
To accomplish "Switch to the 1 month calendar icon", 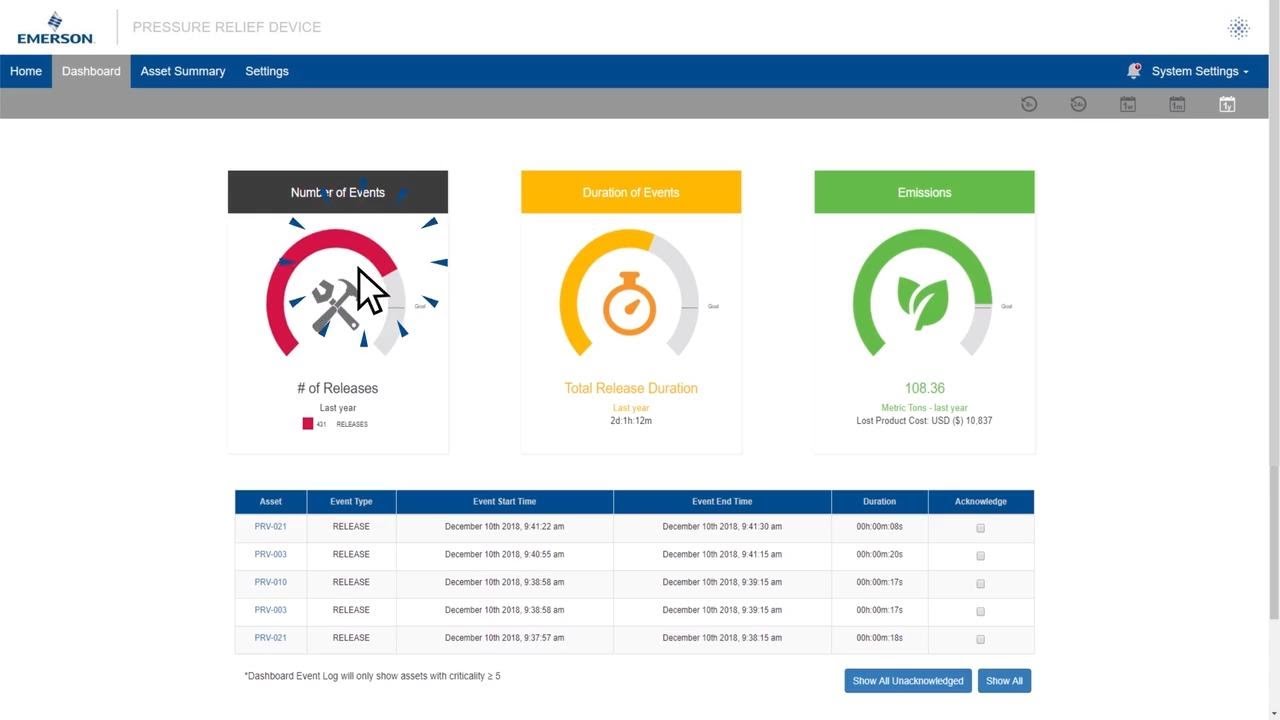I will tap(1177, 104).
